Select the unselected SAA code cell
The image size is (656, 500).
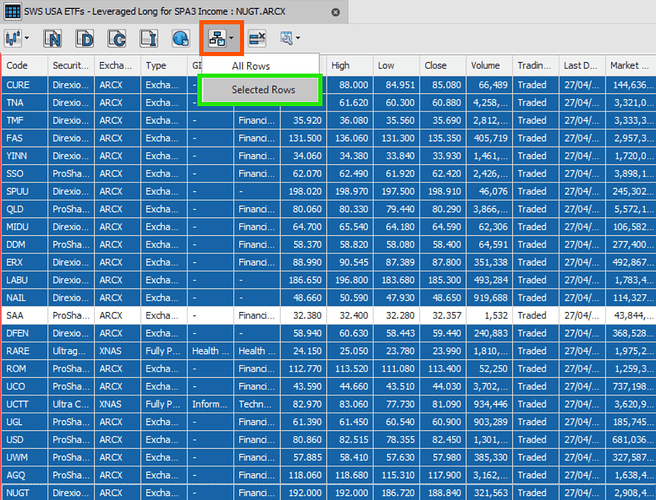[25, 315]
